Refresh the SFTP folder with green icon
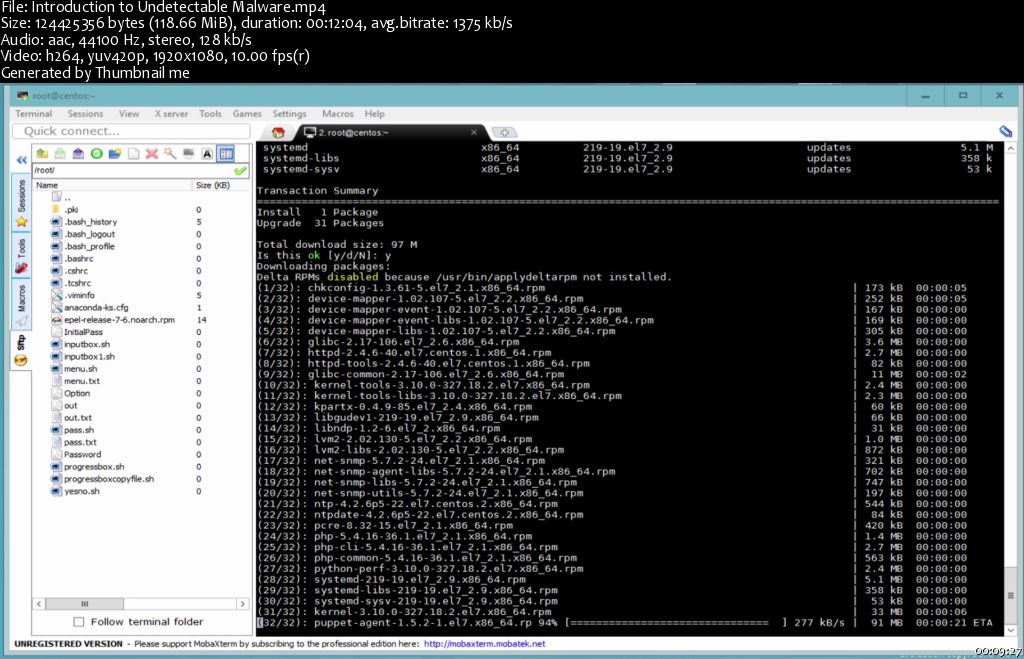 tap(97, 153)
